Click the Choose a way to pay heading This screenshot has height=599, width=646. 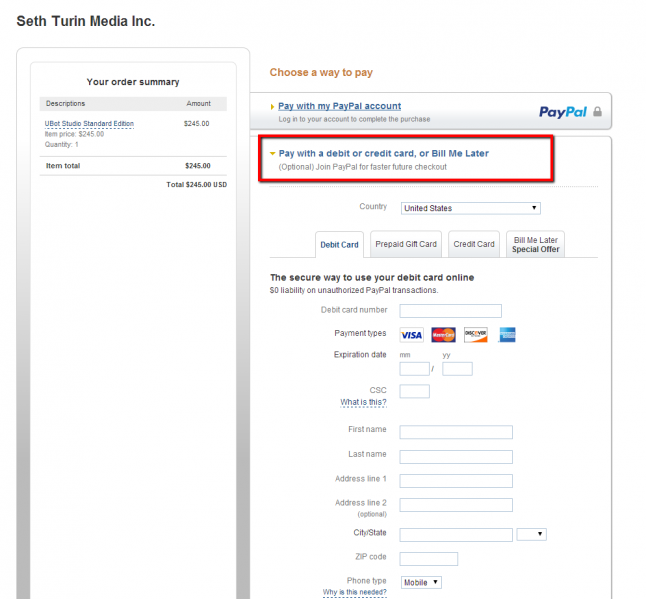pos(321,73)
